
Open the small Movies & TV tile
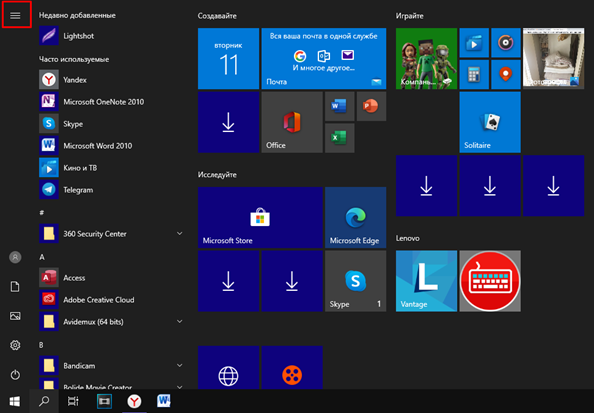474,42
